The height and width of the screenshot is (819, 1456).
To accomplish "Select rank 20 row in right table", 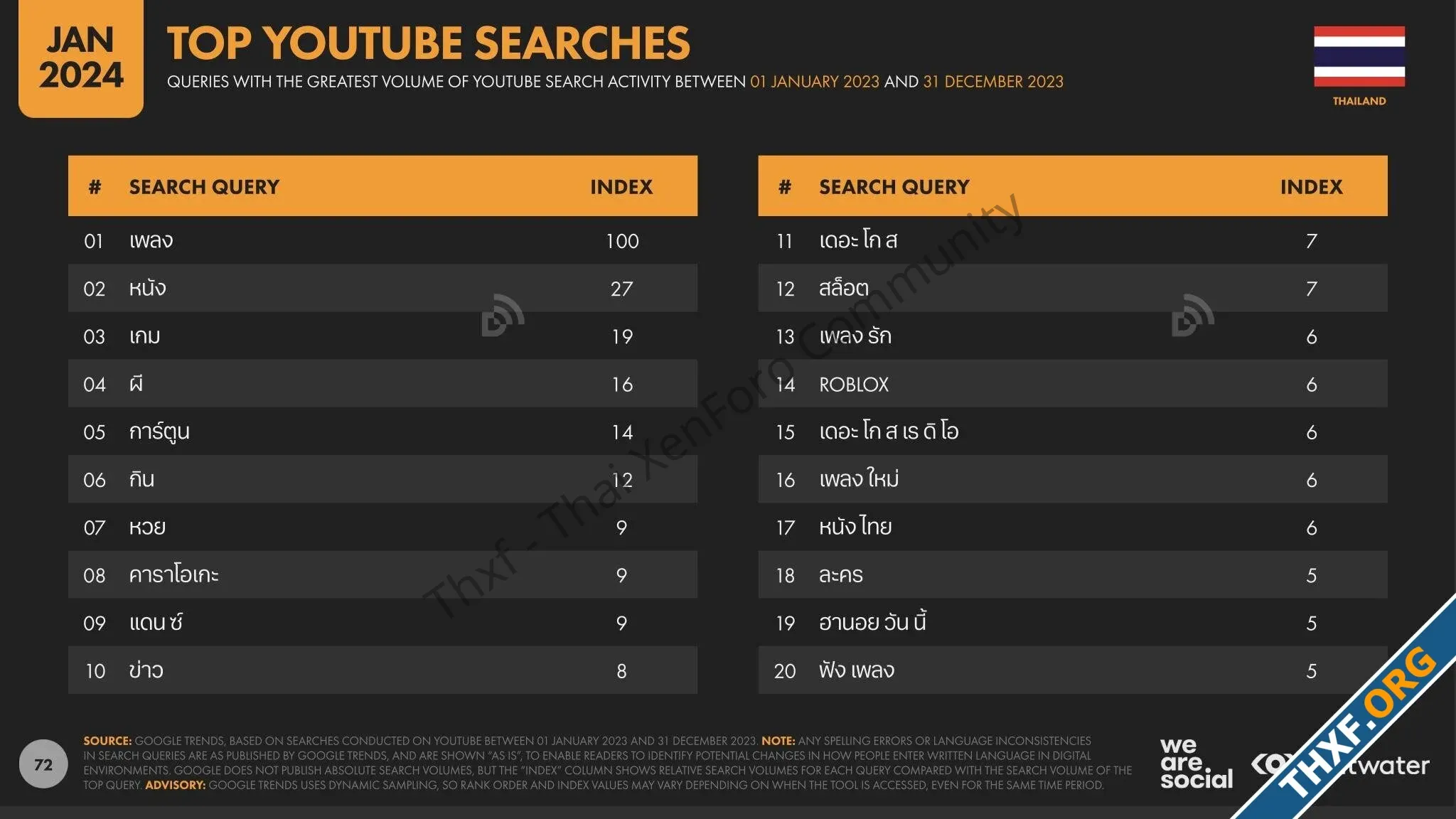I will (1072, 670).
